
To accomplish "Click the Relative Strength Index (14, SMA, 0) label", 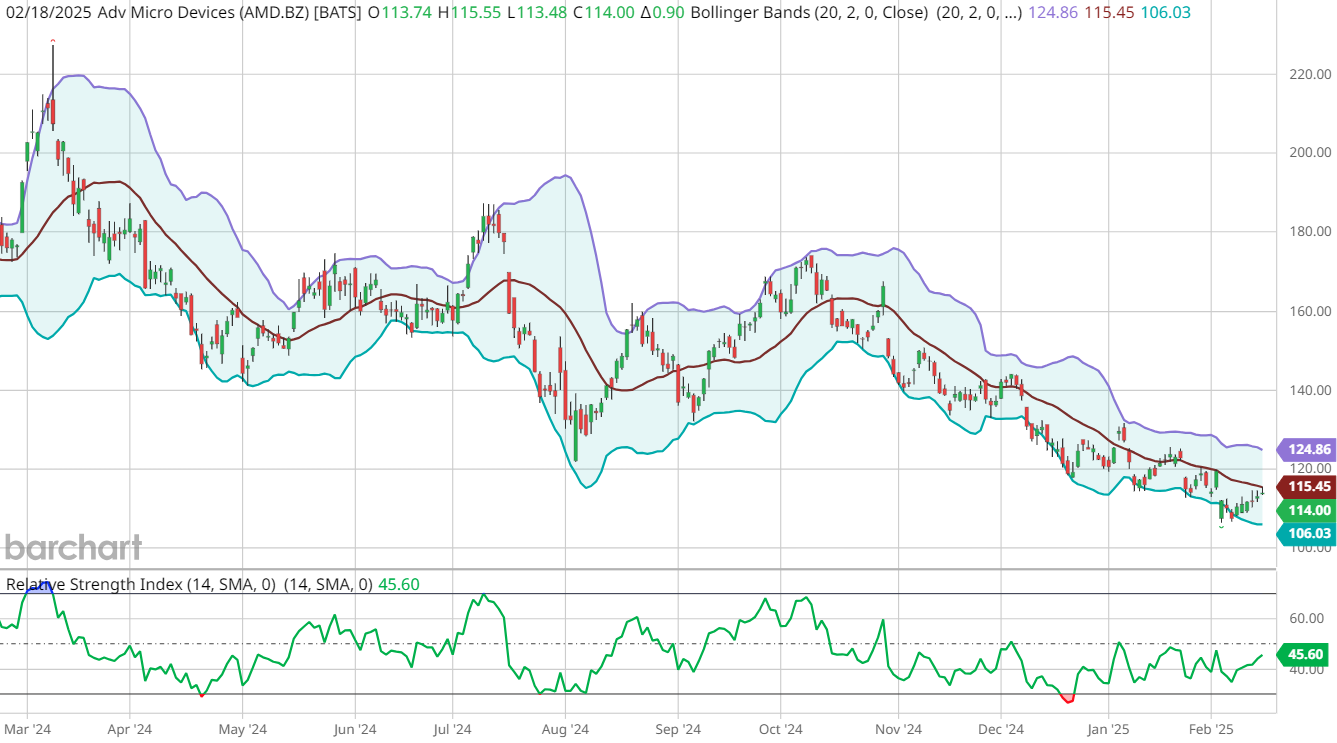I will coord(142,584).
